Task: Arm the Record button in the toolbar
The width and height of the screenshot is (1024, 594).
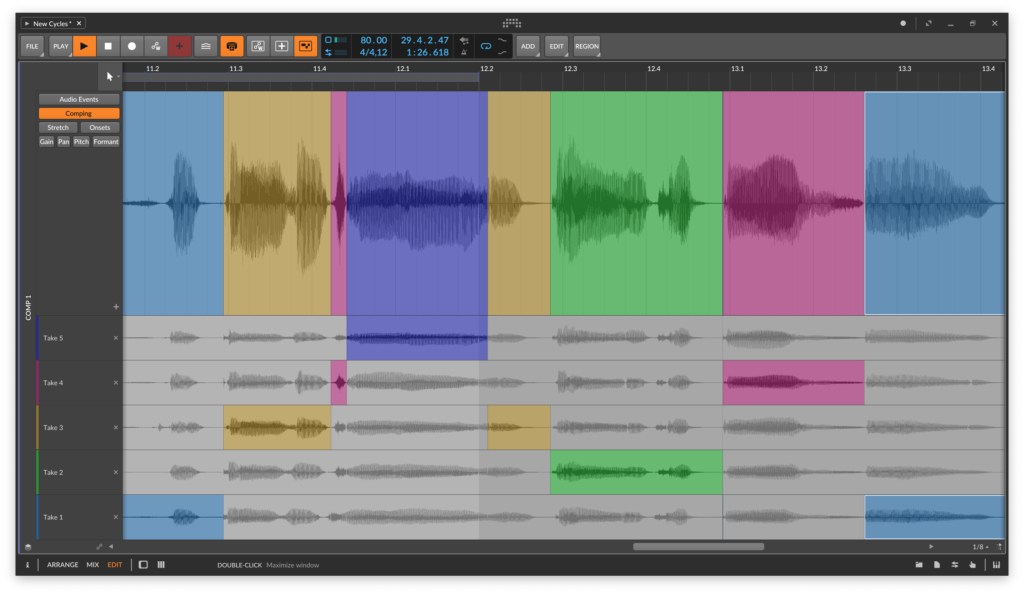Action: point(133,46)
